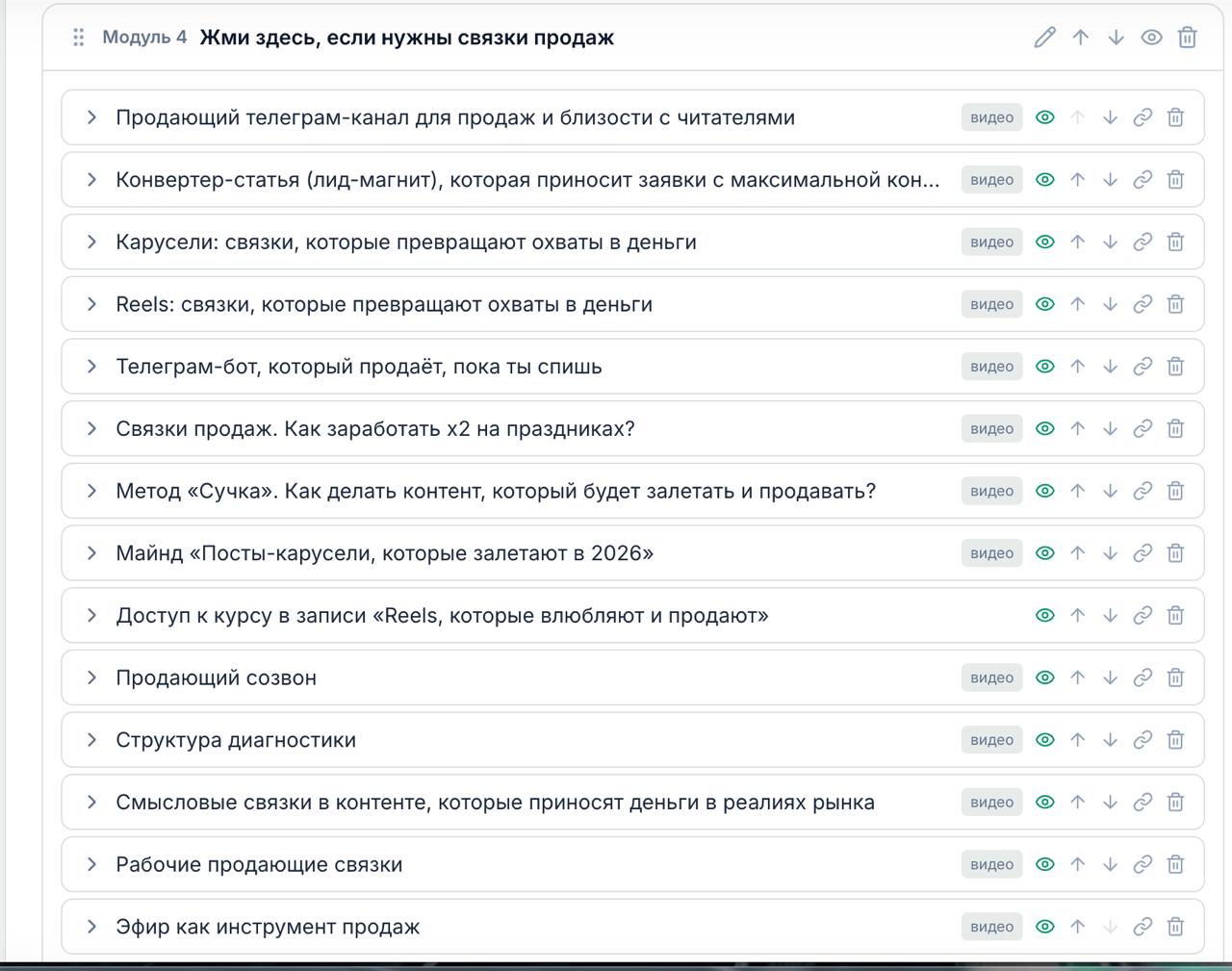Image resolution: width=1232 pixels, height=971 pixels.
Task: Toggle visibility of 'Продающий созвон' lesson
Action: coord(1045,677)
